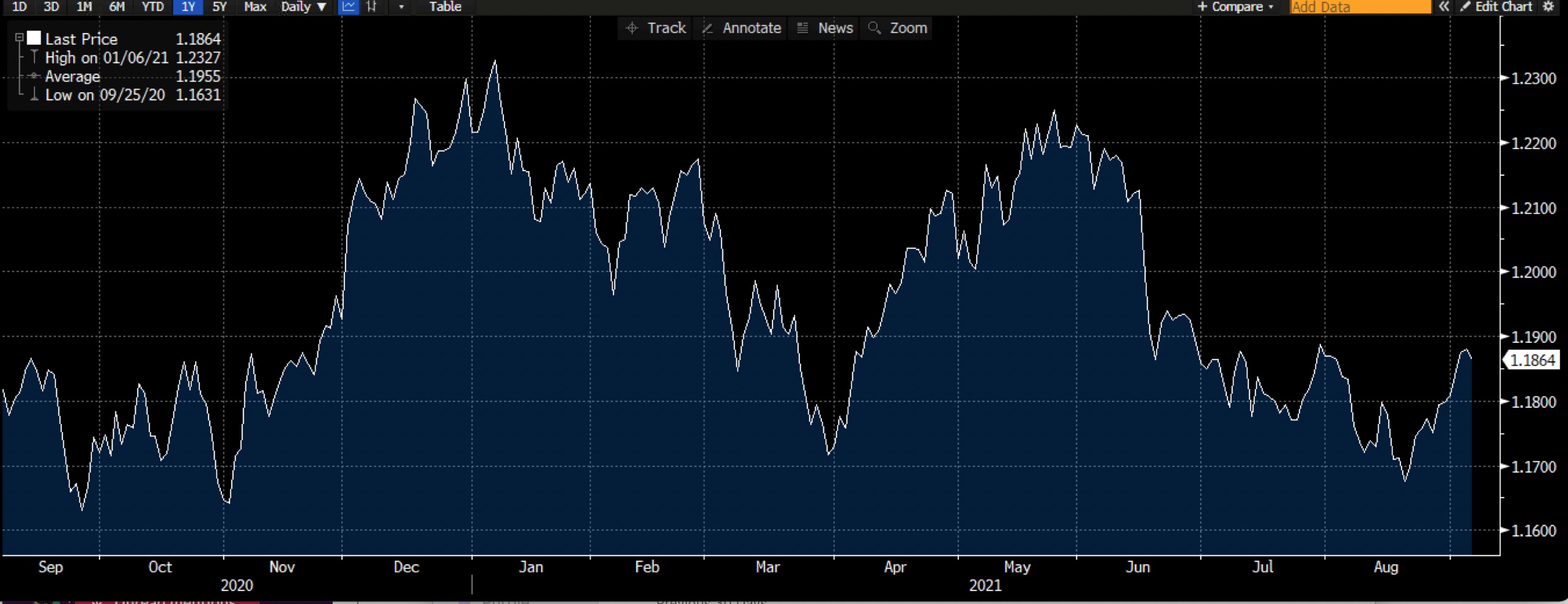Click the pencil icon next to Edit Chart
This screenshot has width=1568, height=604.
[x=1465, y=7]
